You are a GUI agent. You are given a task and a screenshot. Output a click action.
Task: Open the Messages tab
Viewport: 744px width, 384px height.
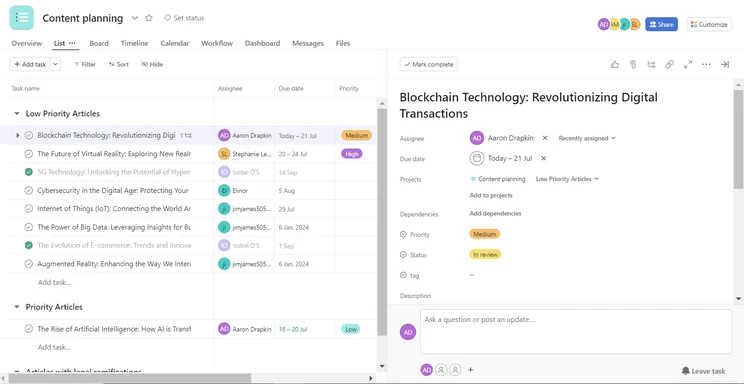pyautogui.click(x=307, y=43)
